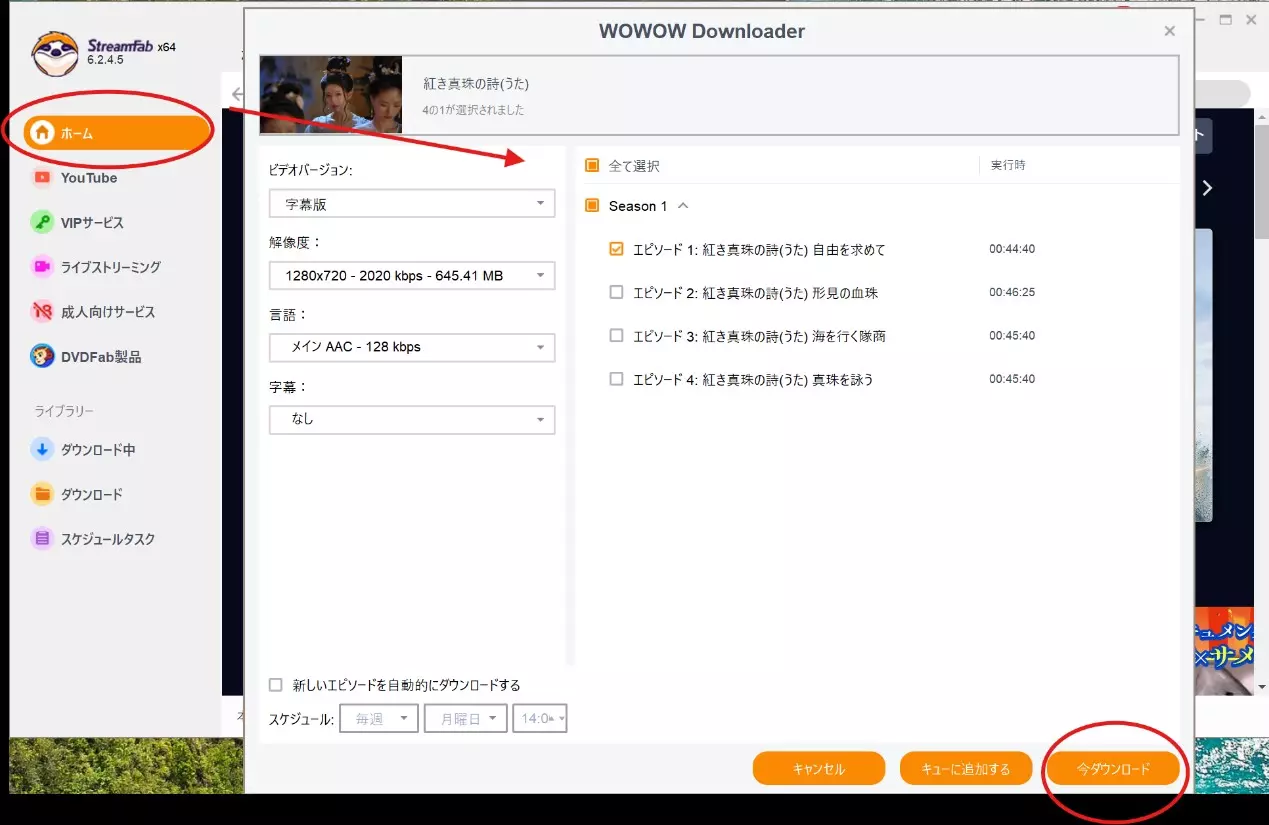Viewport: 1269px width, 825px height.
Task: Open the audio language AAC dropdown
Action: (x=412, y=347)
